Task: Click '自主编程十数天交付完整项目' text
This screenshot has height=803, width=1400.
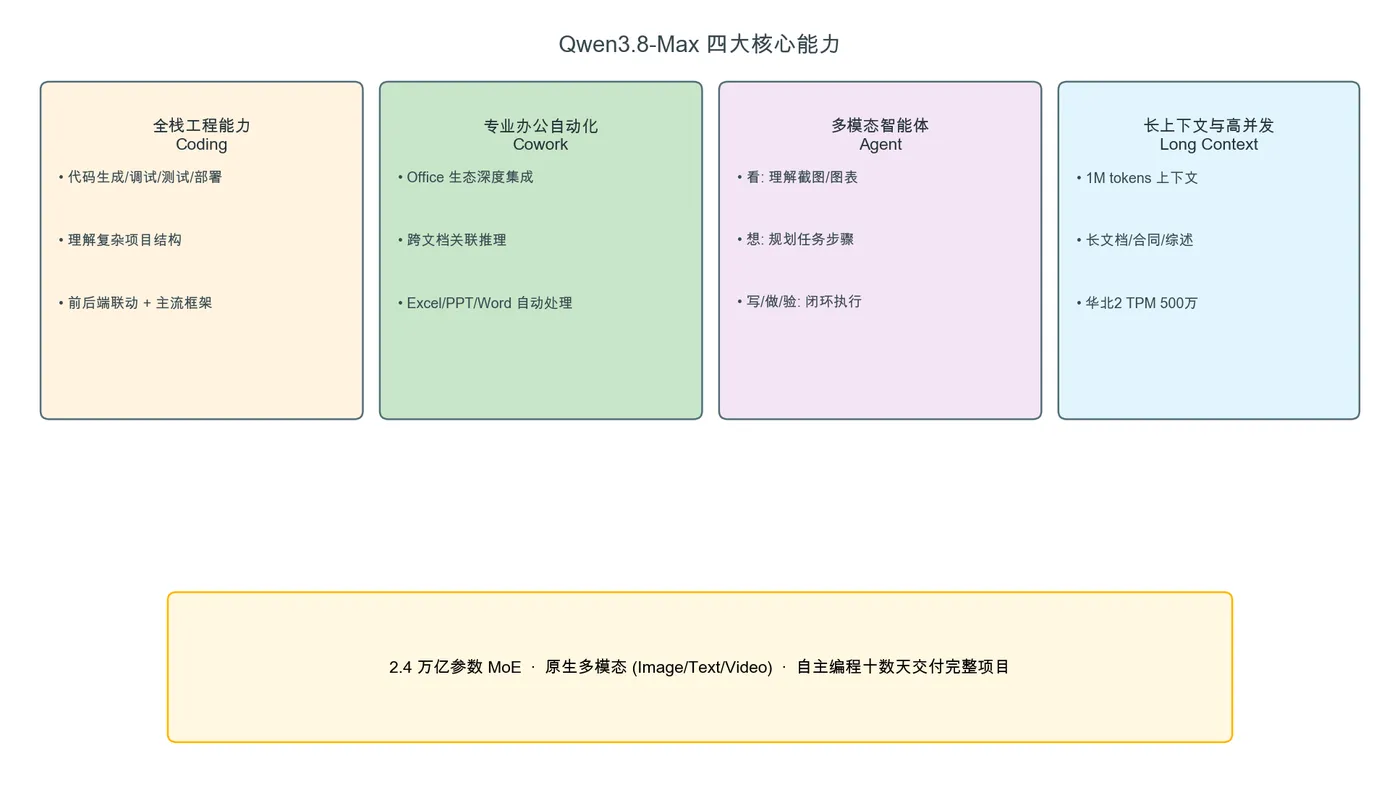Action: click(903, 667)
